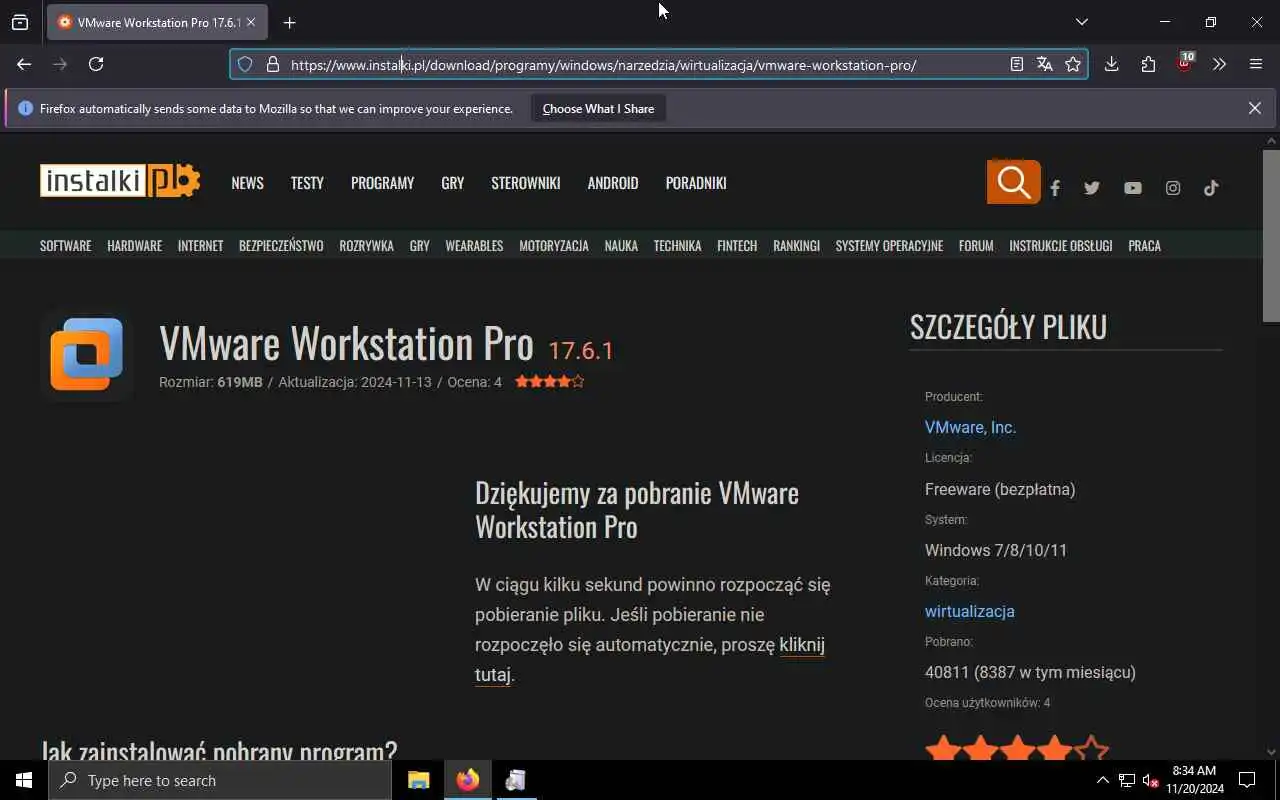This screenshot has width=1280, height=800.
Task: Click the instalki.pl logo
Action: pos(120,181)
